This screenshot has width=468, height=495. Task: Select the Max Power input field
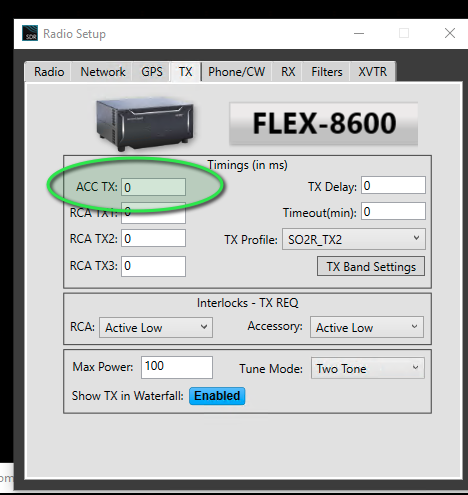point(177,367)
